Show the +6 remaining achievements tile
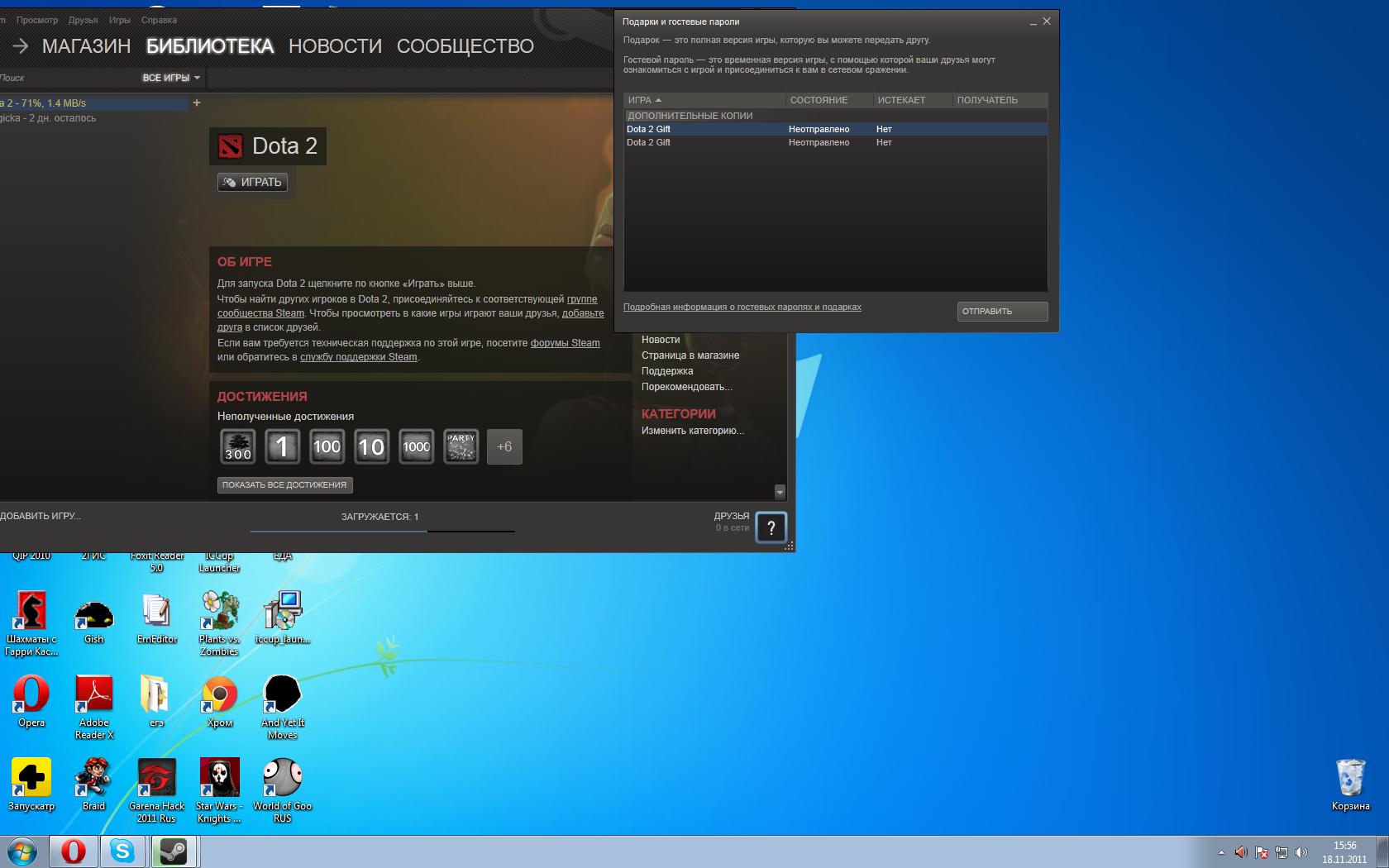 click(504, 446)
